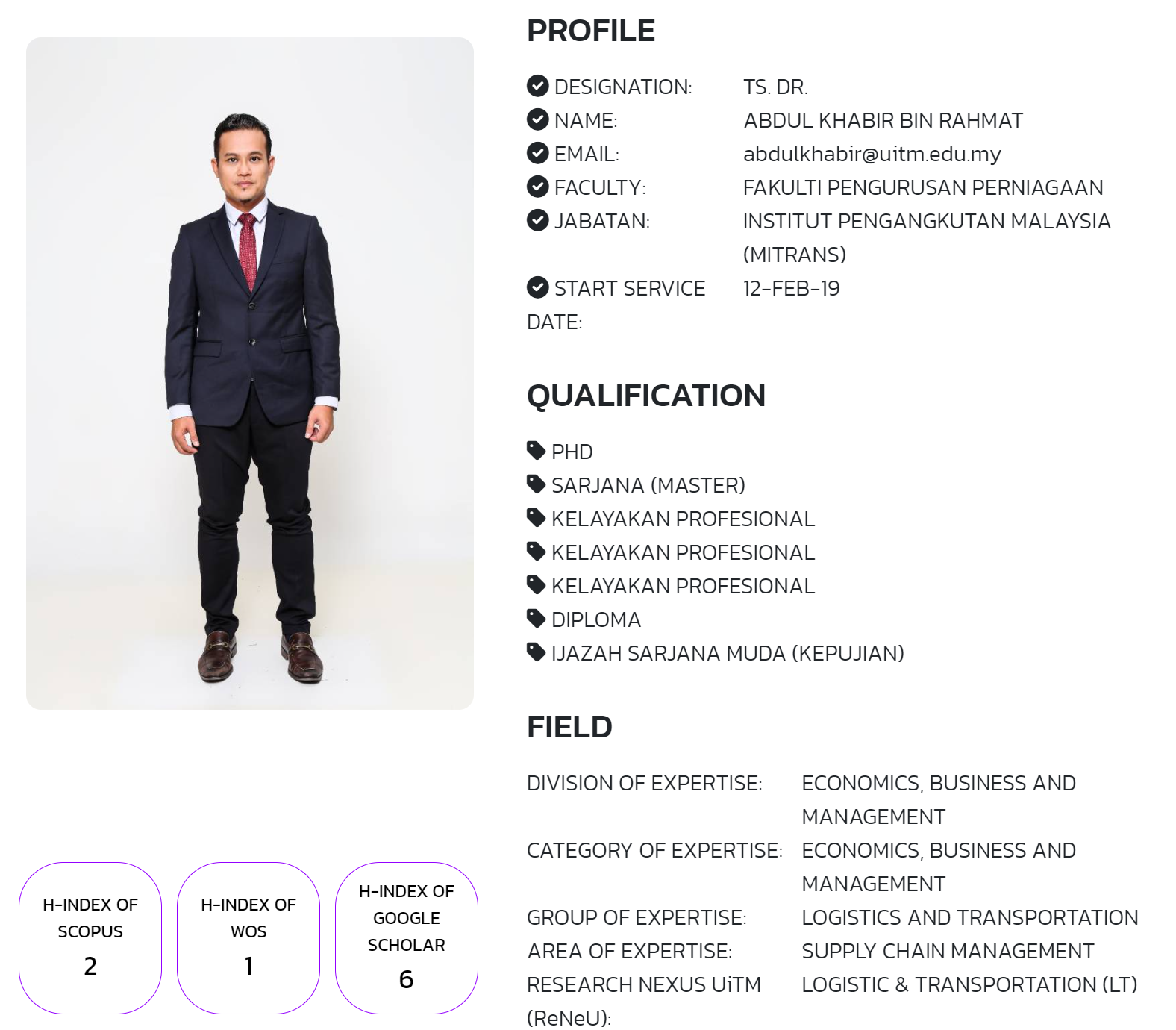
Task: Click the check icon next to EMAIL
Action: click(x=537, y=153)
